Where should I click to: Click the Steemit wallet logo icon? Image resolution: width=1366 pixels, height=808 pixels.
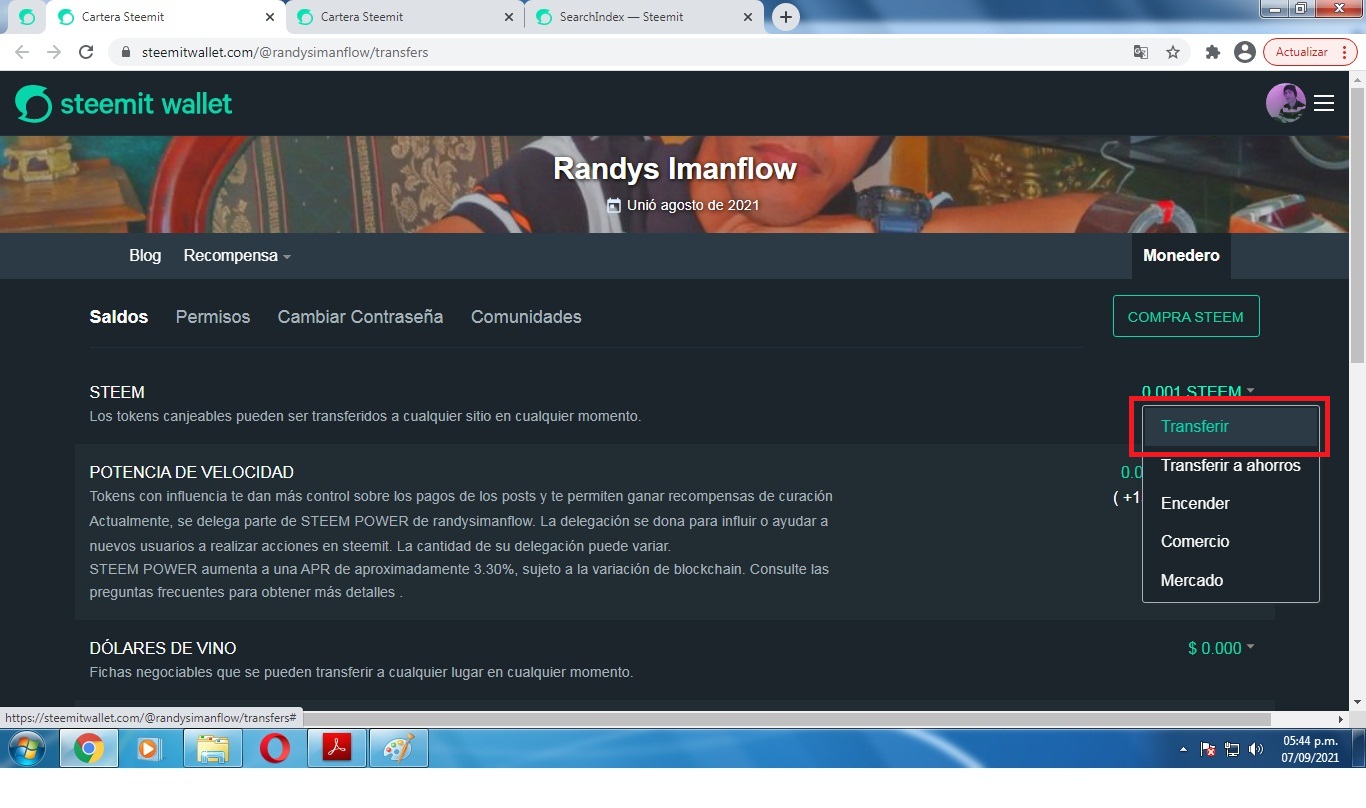click(33, 103)
